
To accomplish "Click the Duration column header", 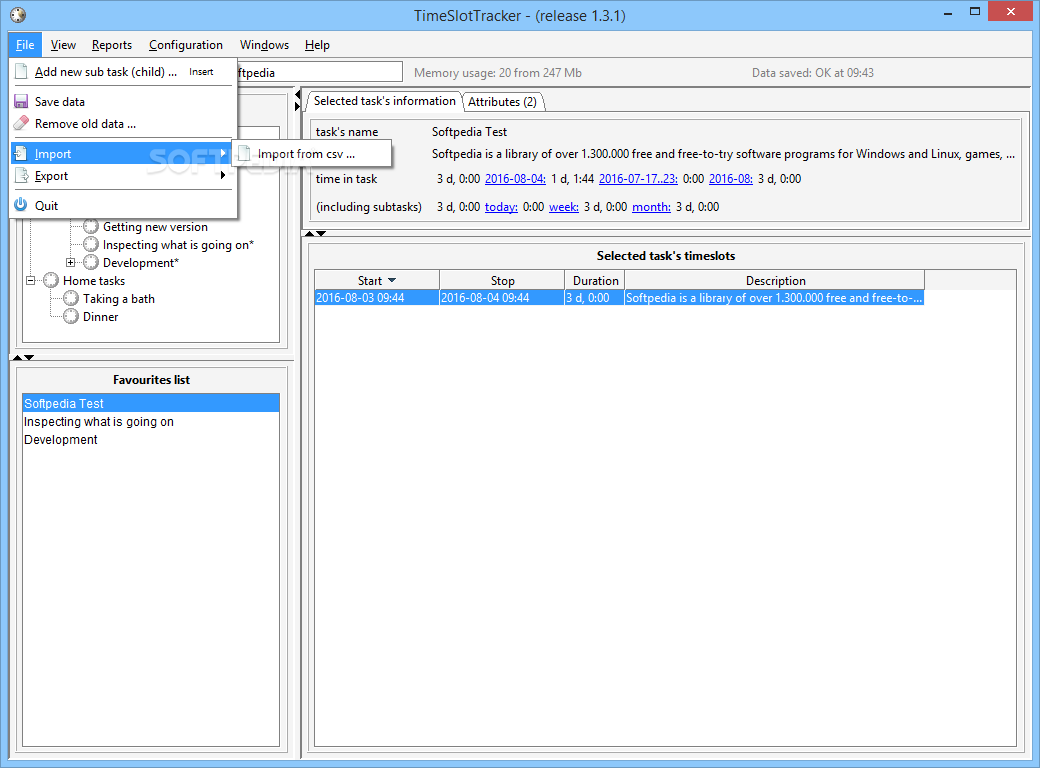I will 595,281.
